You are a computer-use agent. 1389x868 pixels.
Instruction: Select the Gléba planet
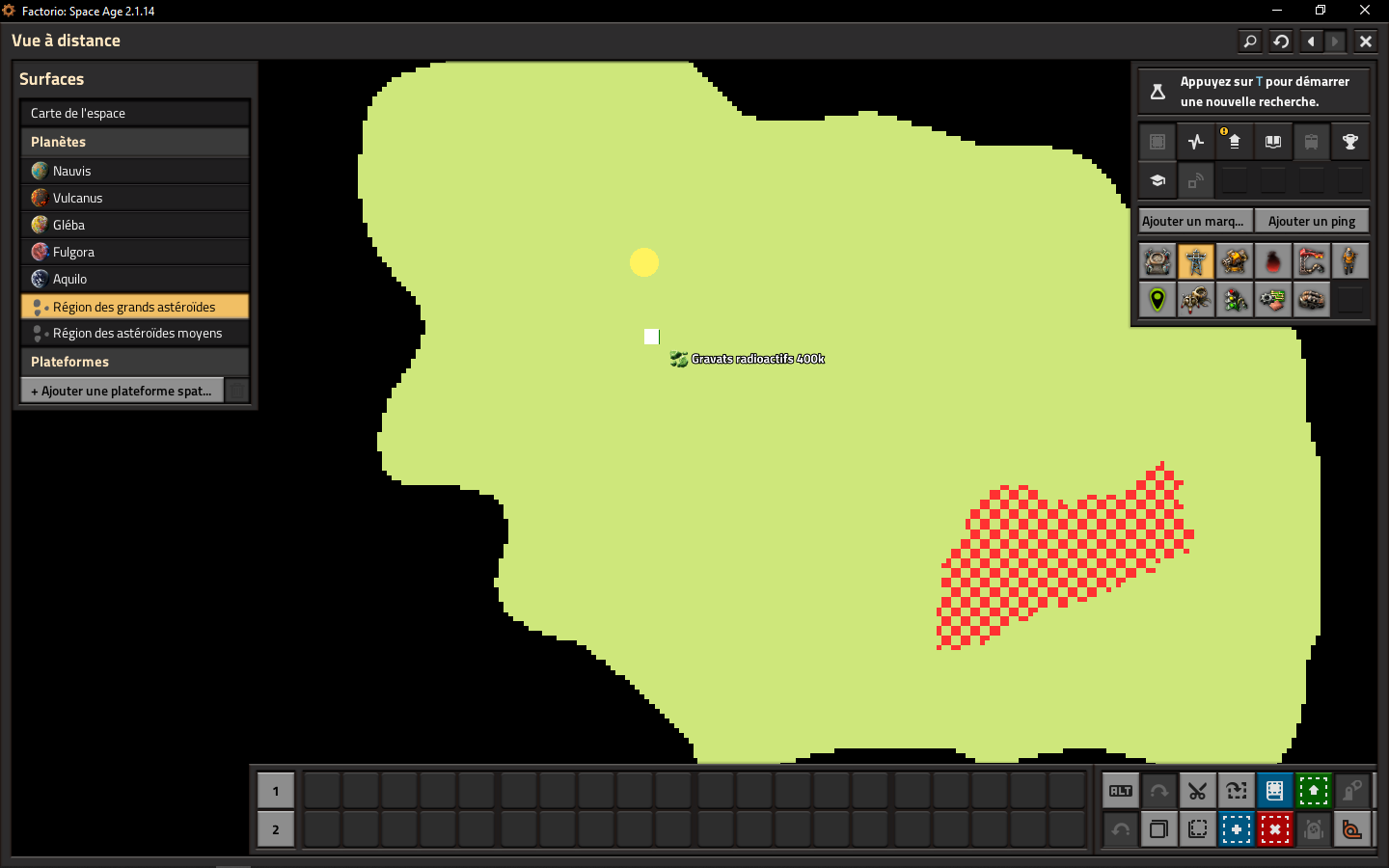click(135, 225)
